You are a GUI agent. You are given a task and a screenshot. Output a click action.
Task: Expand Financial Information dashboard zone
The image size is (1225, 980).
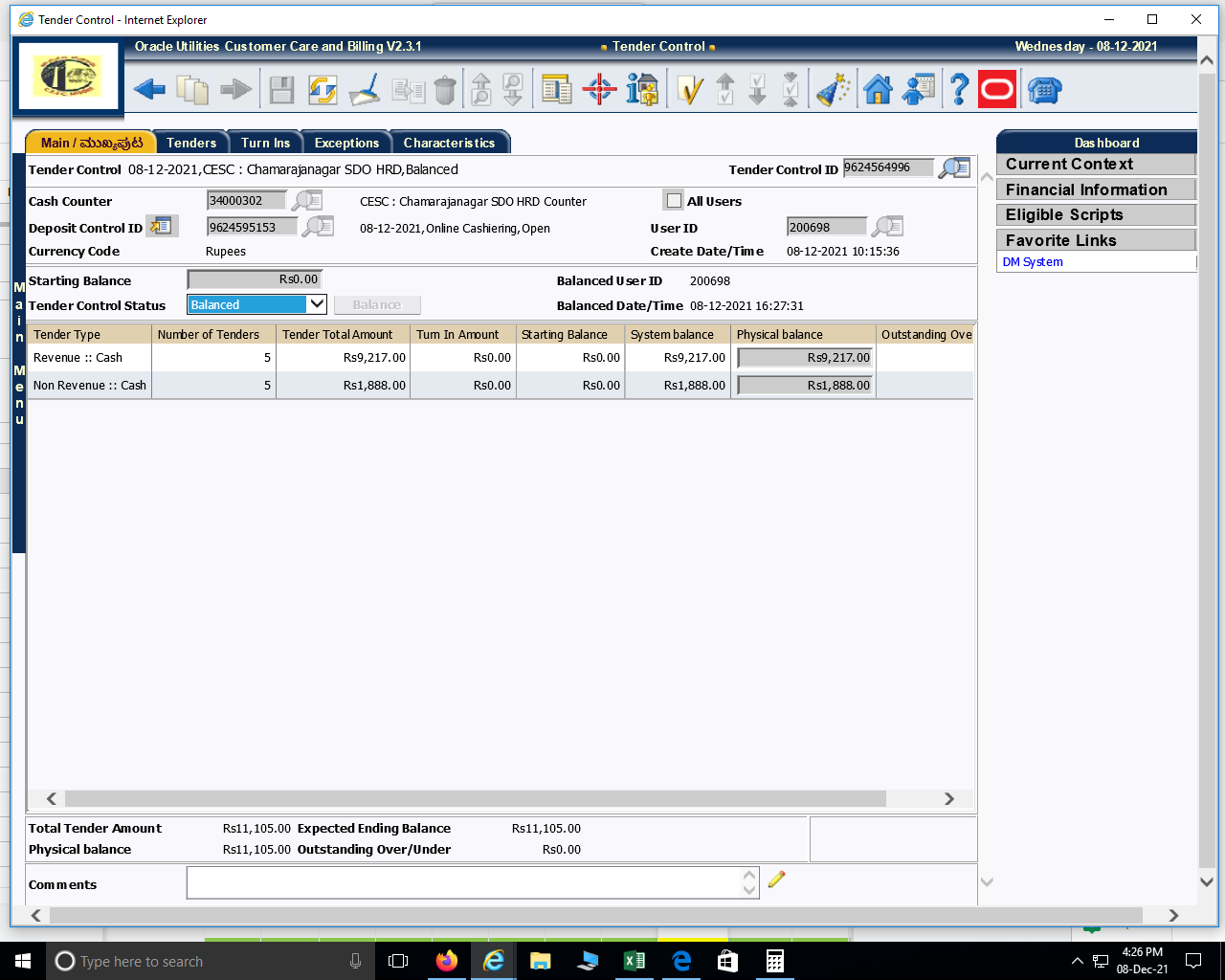coord(1096,189)
